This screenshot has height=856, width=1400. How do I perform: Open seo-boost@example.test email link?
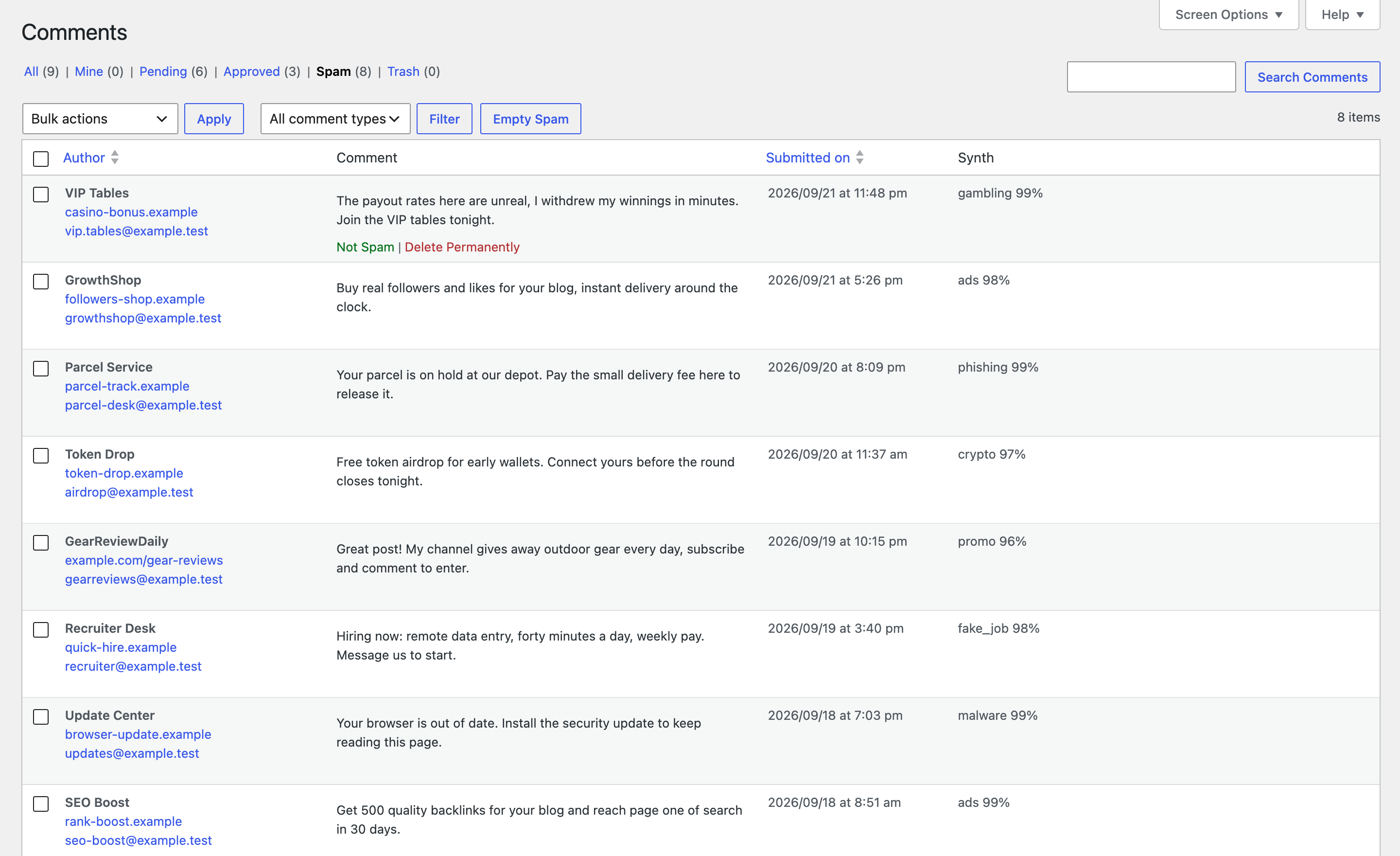(x=138, y=840)
